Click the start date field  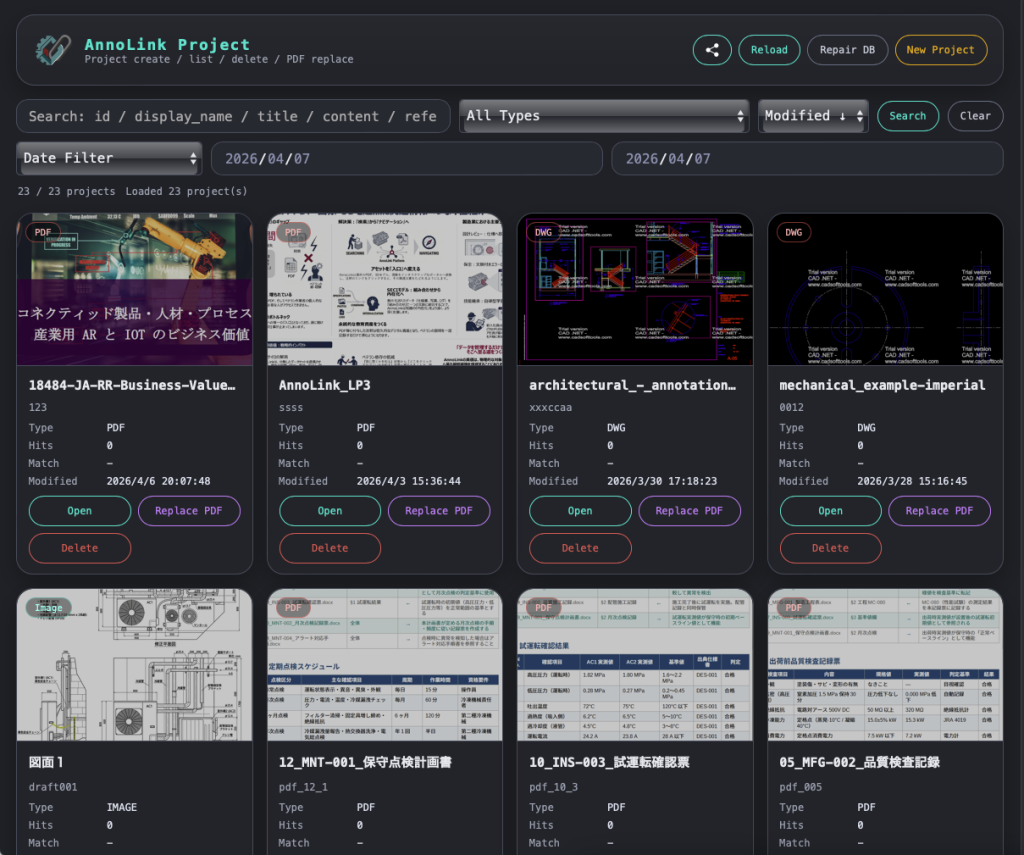click(406, 159)
